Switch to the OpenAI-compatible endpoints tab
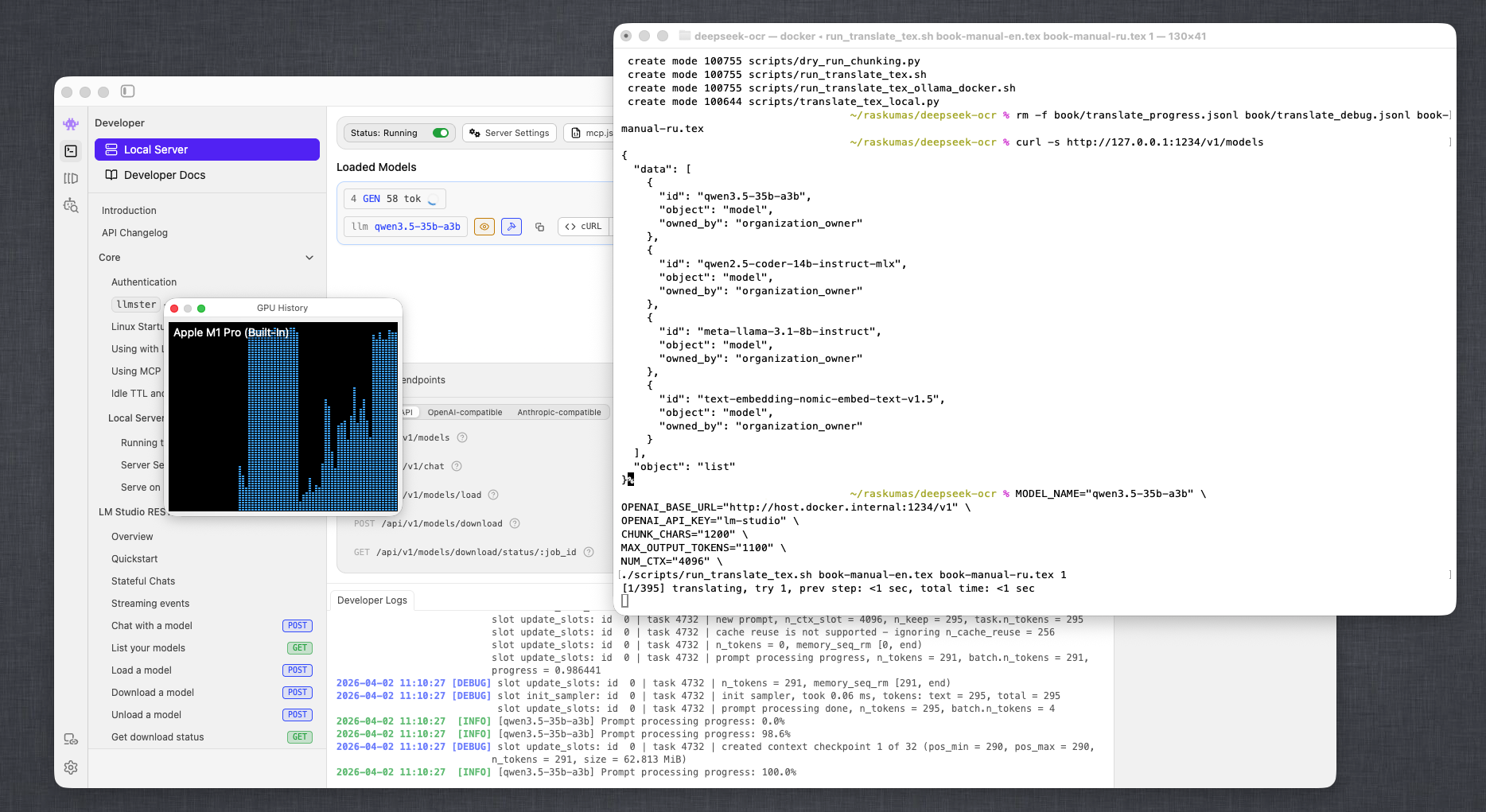The width and height of the screenshot is (1486, 812). pyautogui.click(x=465, y=412)
